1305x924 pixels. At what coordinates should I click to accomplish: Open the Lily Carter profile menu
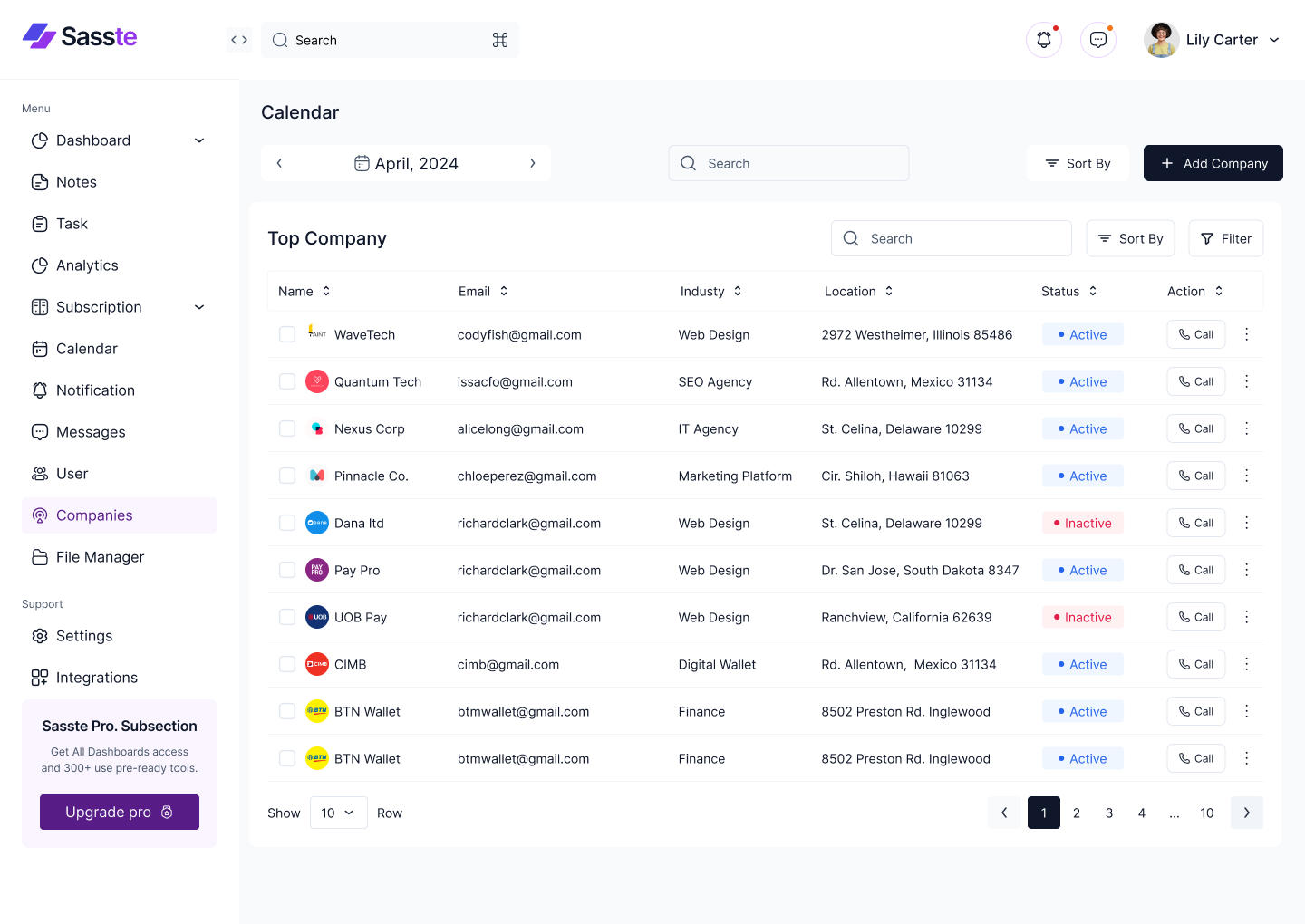(x=1214, y=39)
